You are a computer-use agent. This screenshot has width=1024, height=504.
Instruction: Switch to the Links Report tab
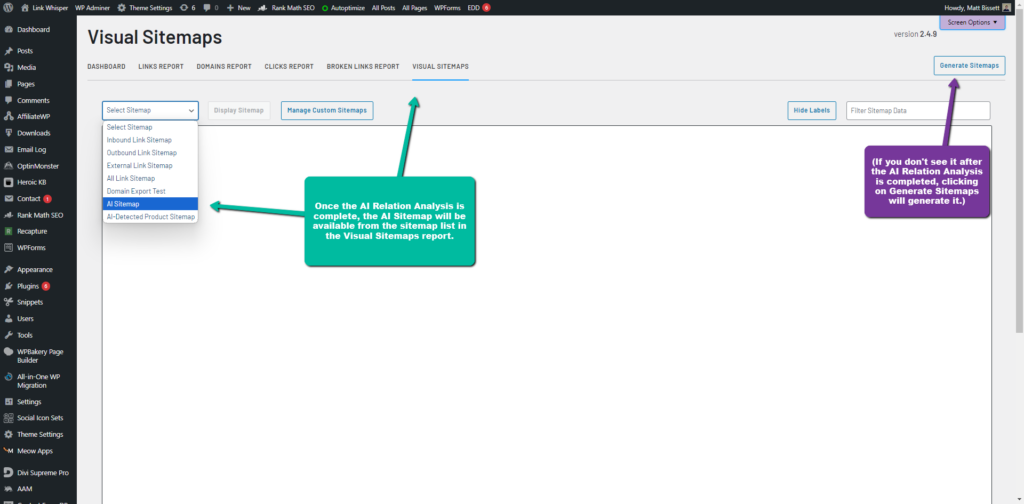161,67
